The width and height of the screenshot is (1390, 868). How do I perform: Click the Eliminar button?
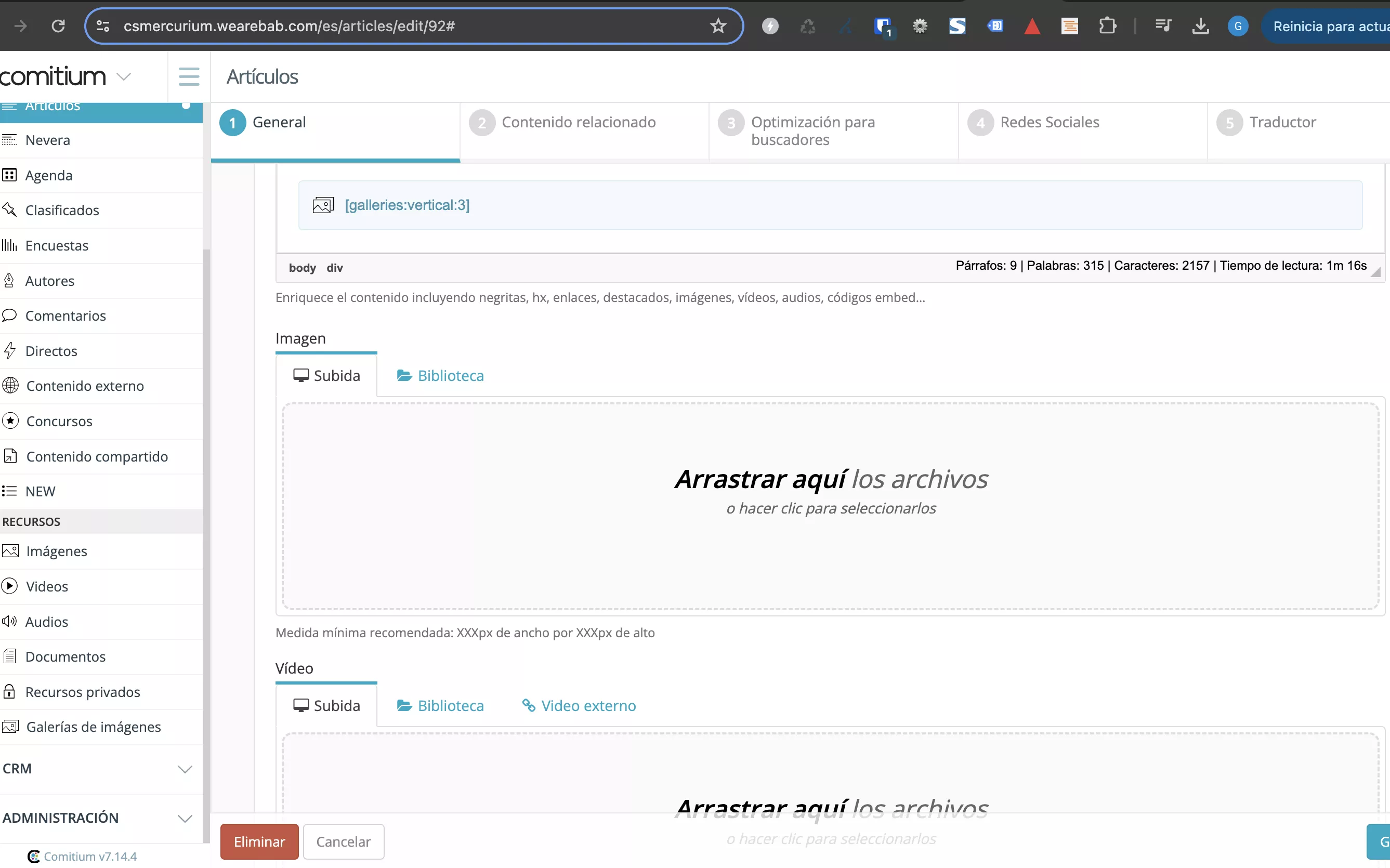[x=259, y=841]
